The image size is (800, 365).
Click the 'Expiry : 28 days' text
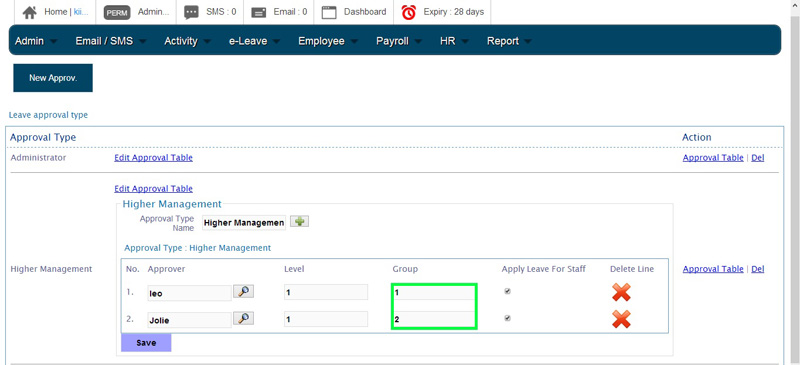(454, 12)
